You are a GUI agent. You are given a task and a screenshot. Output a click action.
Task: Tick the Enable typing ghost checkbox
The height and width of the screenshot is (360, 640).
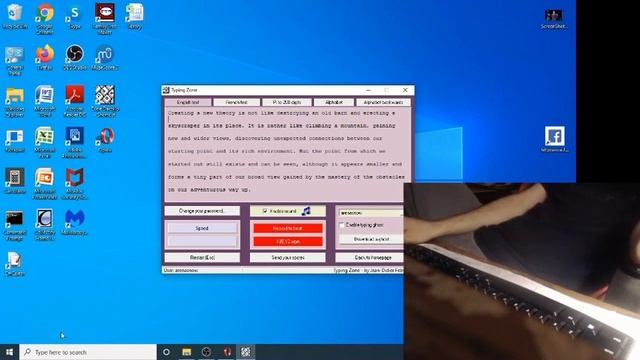coord(342,225)
